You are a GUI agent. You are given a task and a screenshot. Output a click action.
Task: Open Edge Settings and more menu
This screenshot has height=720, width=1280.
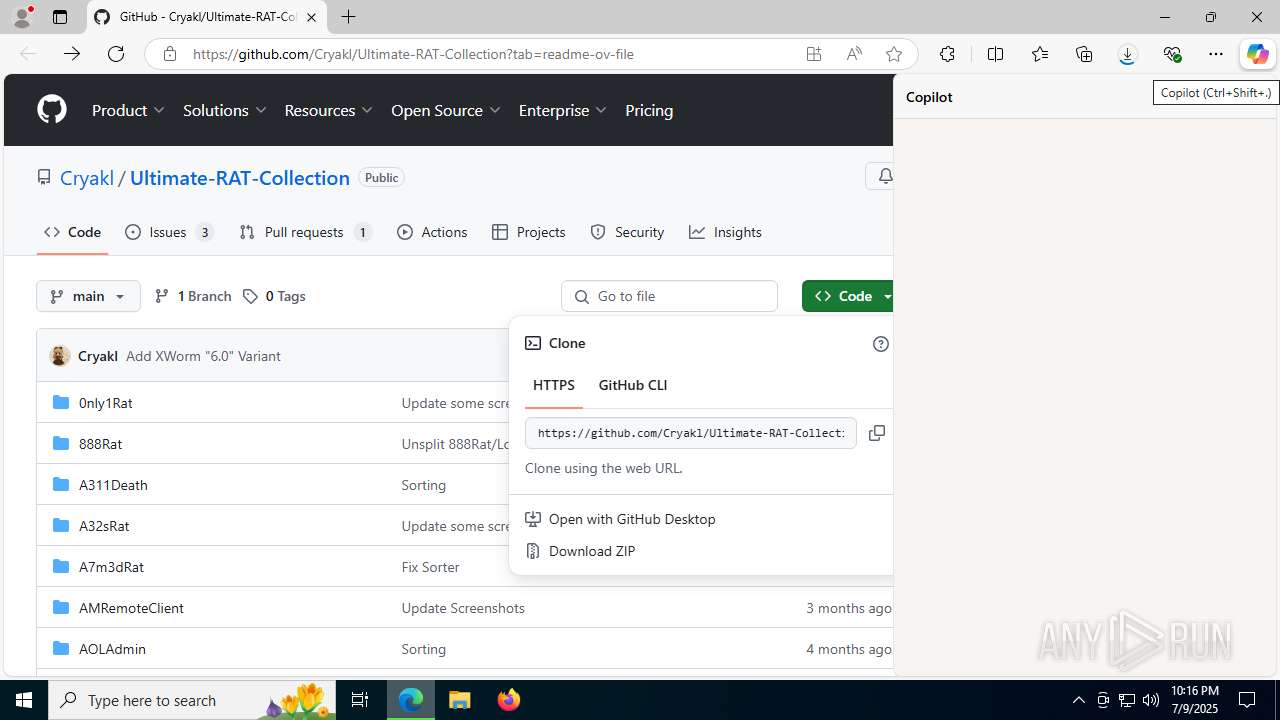click(1216, 54)
